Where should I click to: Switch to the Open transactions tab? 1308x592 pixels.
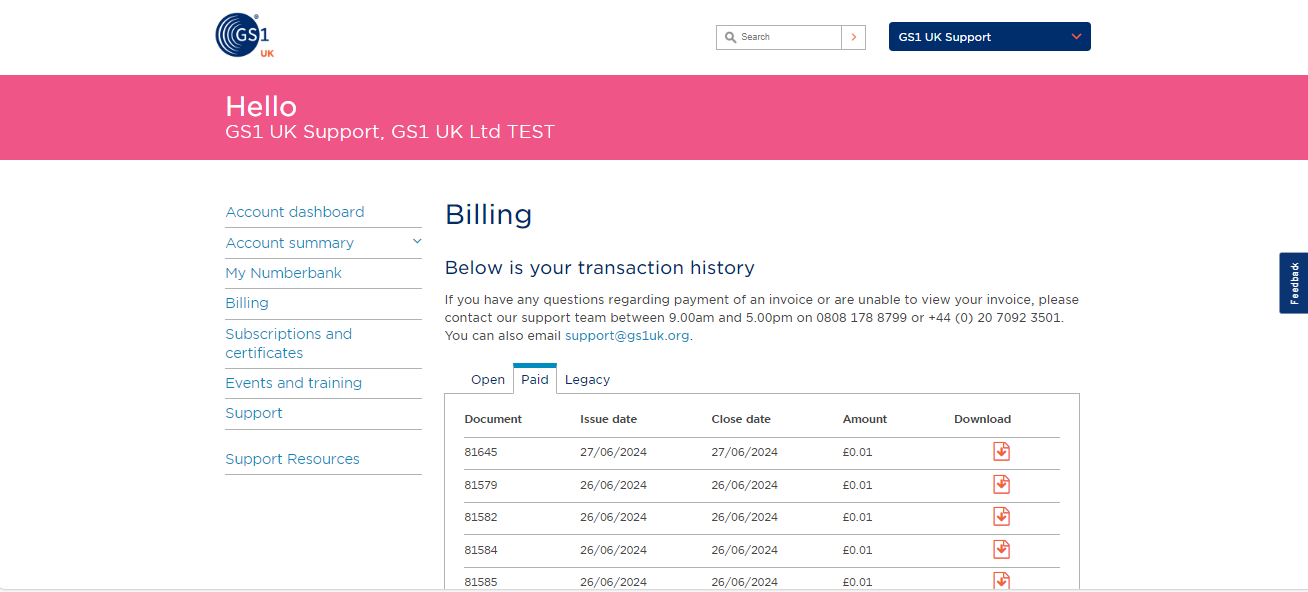pyautogui.click(x=488, y=379)
